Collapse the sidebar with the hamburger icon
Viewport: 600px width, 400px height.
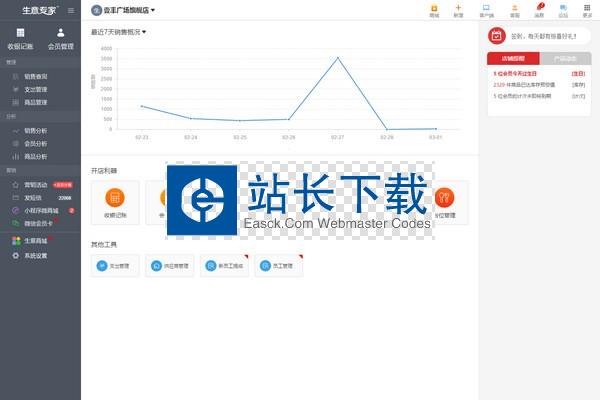[x=71, y=10]
